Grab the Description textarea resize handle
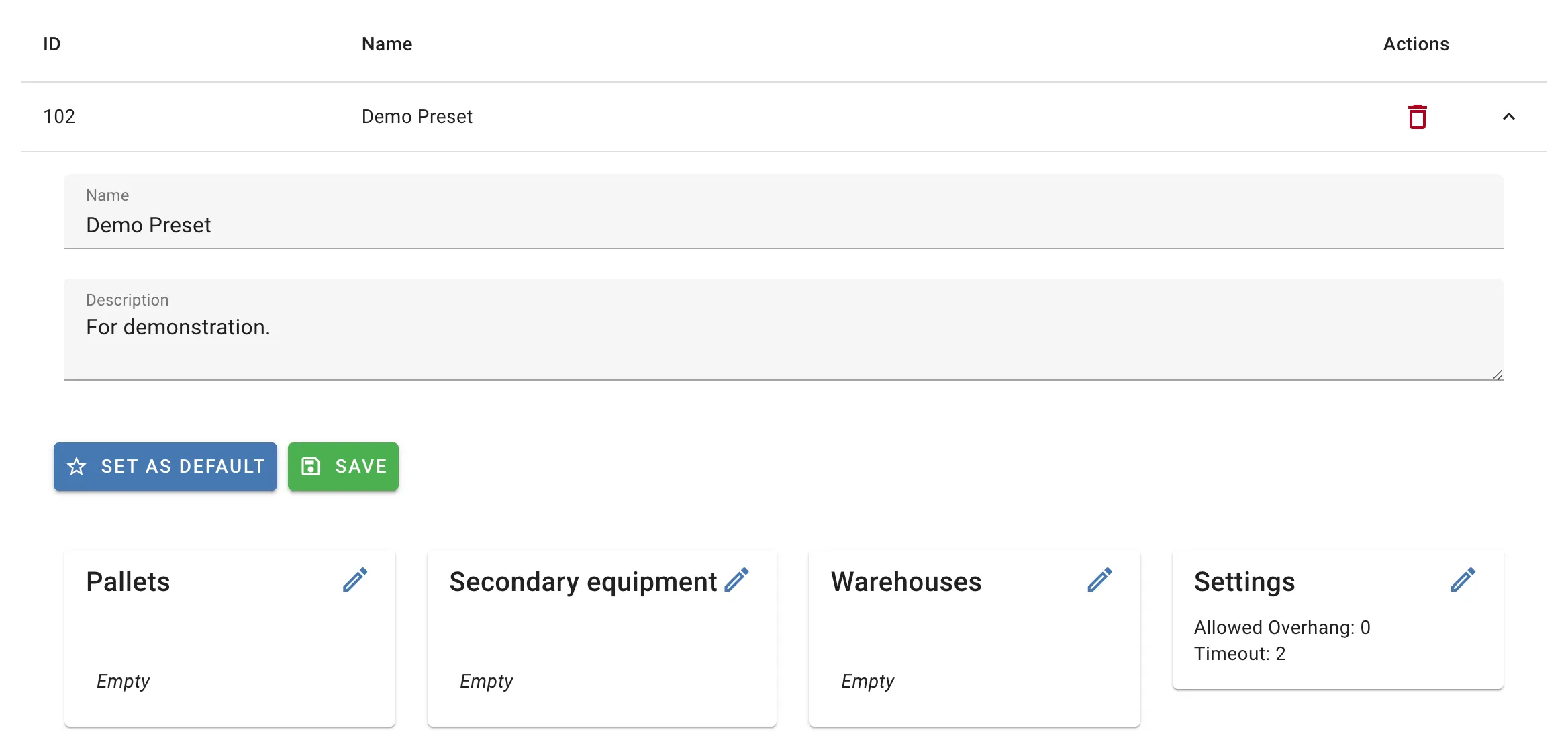The height and width of the screenshot is (748, 1568). [1497, 375]
